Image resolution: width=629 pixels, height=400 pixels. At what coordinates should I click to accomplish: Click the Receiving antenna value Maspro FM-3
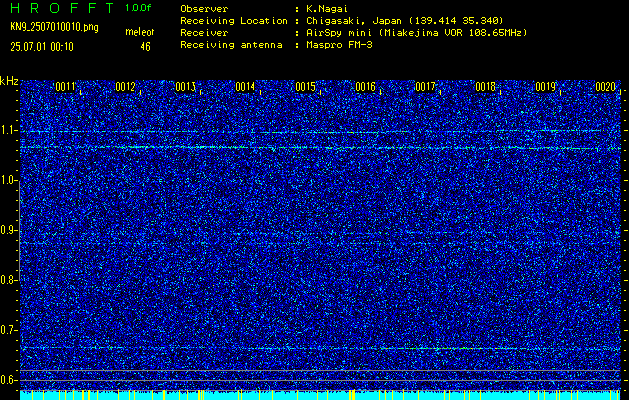[339, 45]
